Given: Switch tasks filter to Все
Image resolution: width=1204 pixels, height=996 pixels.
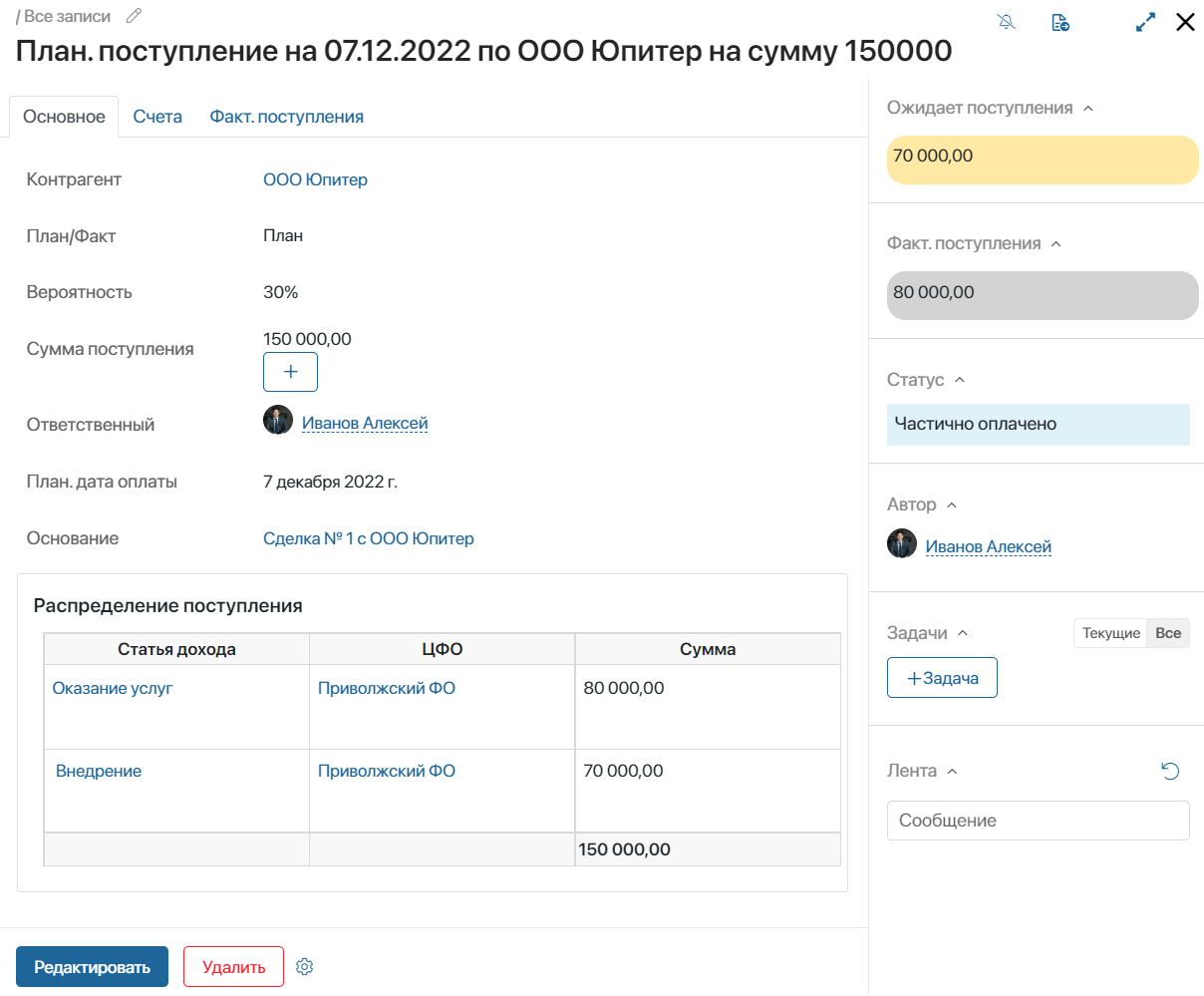Looking at the screenshot, I should coord(1168,633).
